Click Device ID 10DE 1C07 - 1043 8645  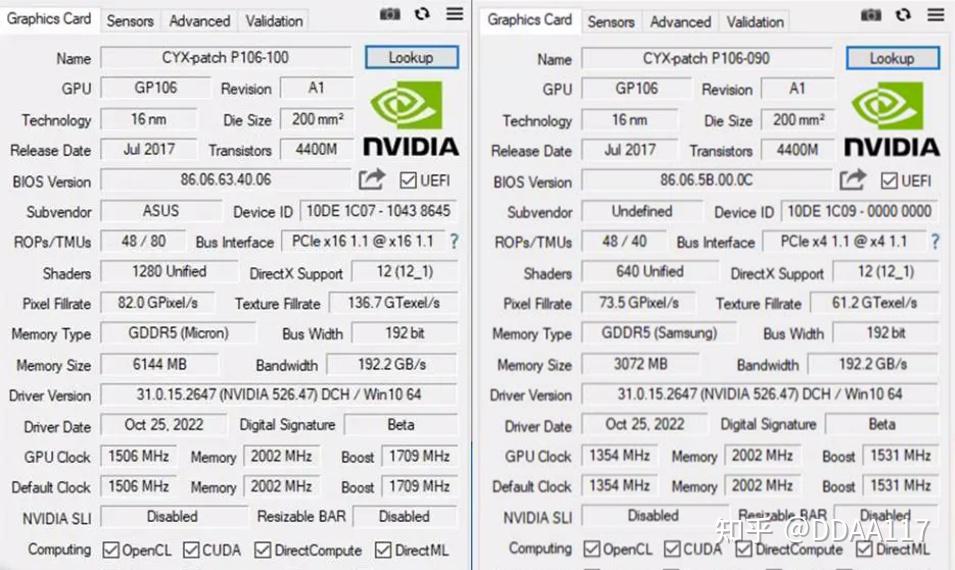point(378,211)
